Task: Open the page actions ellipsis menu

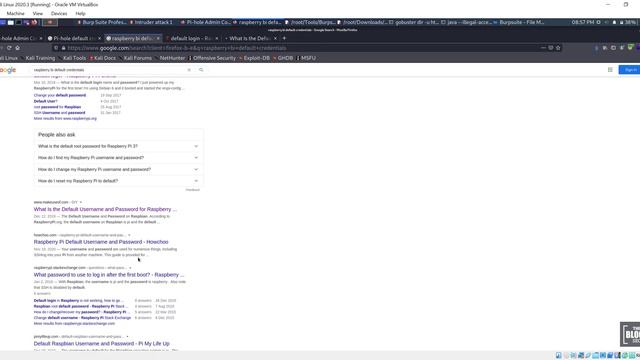Action: [x=543, y=48]
